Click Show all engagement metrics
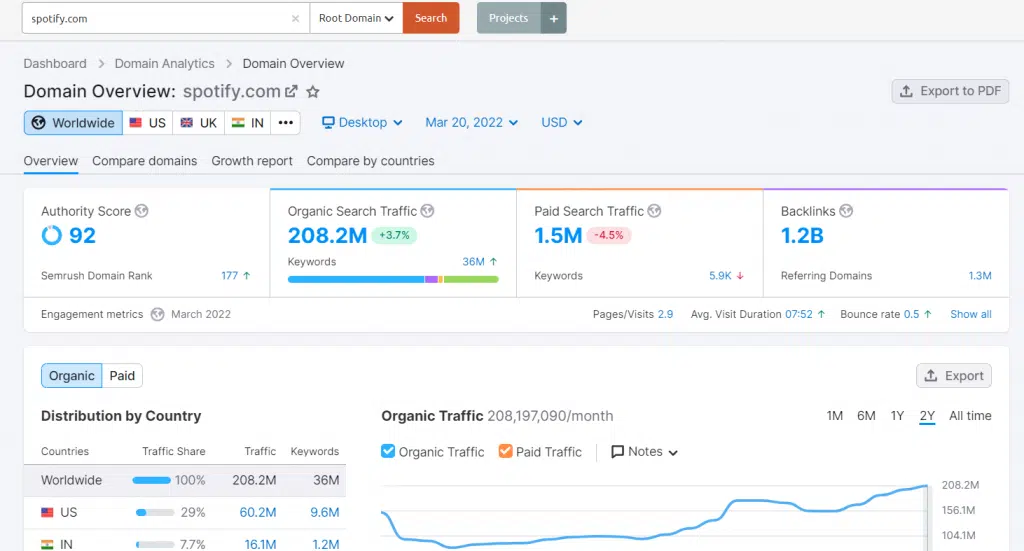 970,314
